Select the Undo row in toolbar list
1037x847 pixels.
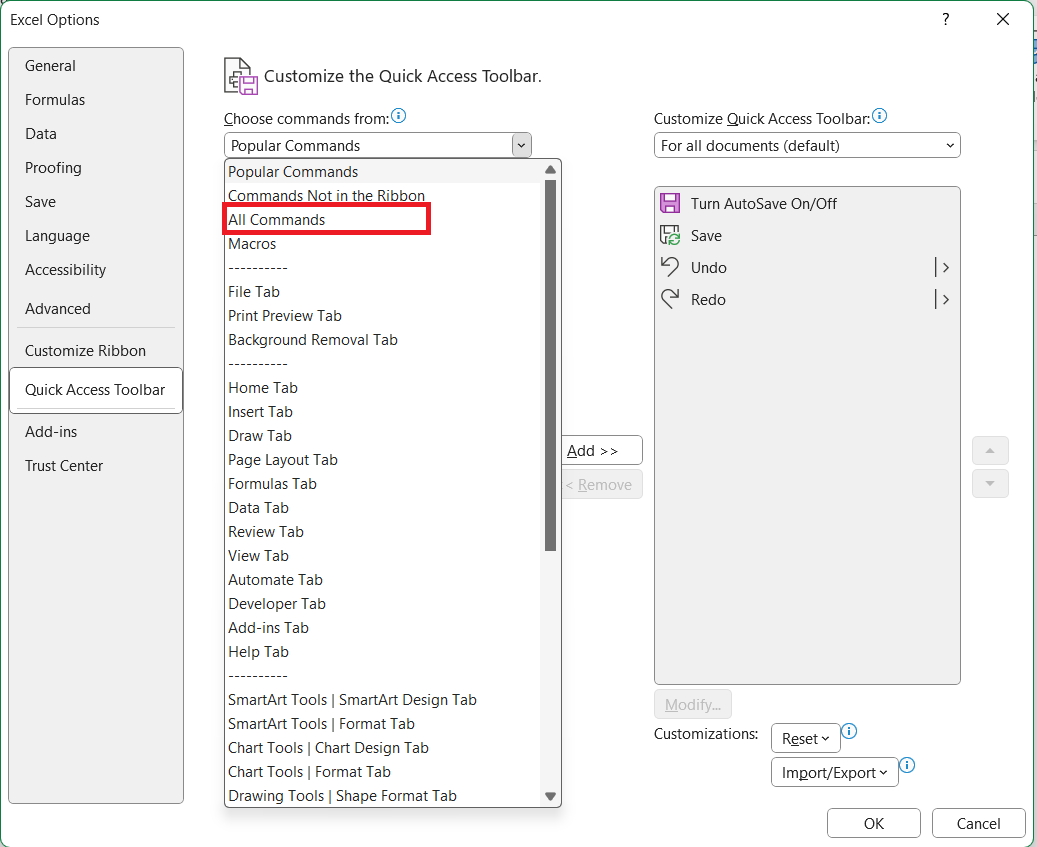coord(807,267)
